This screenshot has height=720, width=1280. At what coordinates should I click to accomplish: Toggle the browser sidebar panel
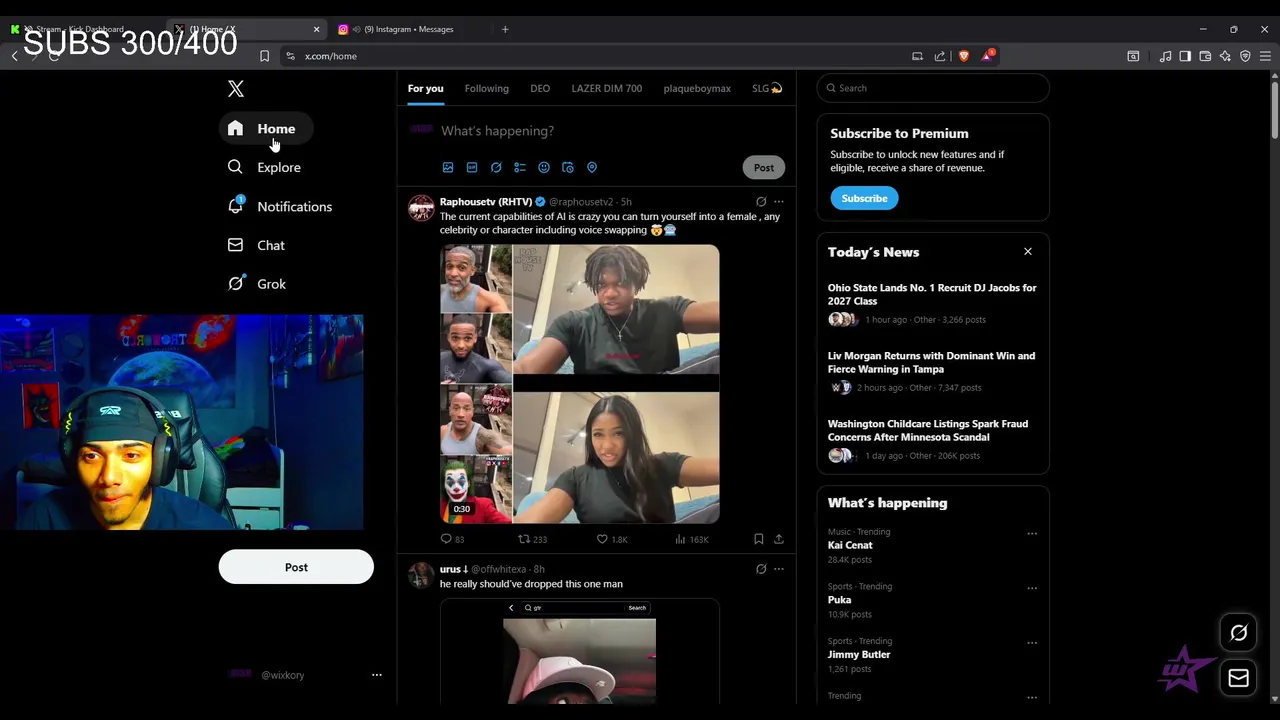tap(1185, 56)
